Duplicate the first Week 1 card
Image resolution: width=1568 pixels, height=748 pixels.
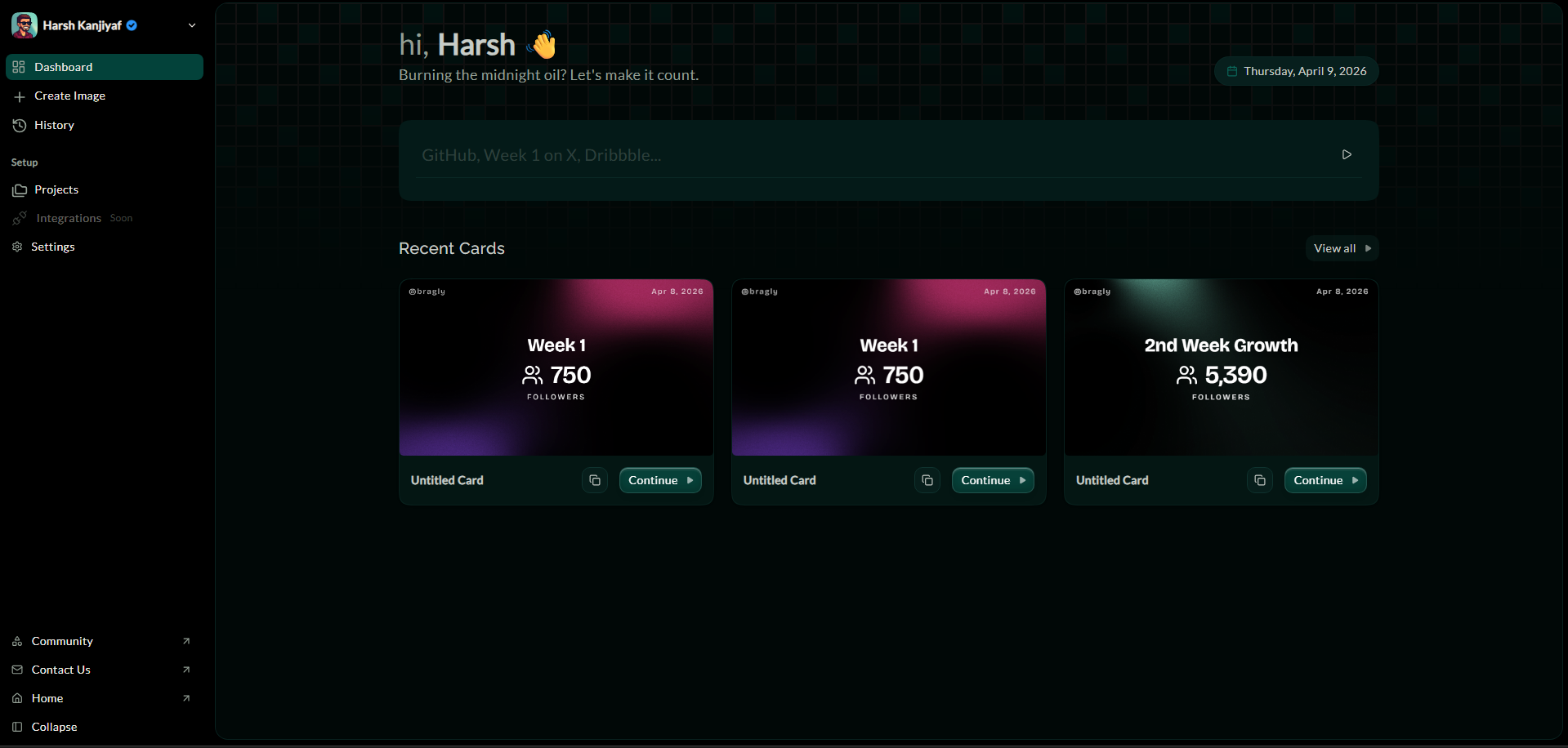click(x=594, y=480)
